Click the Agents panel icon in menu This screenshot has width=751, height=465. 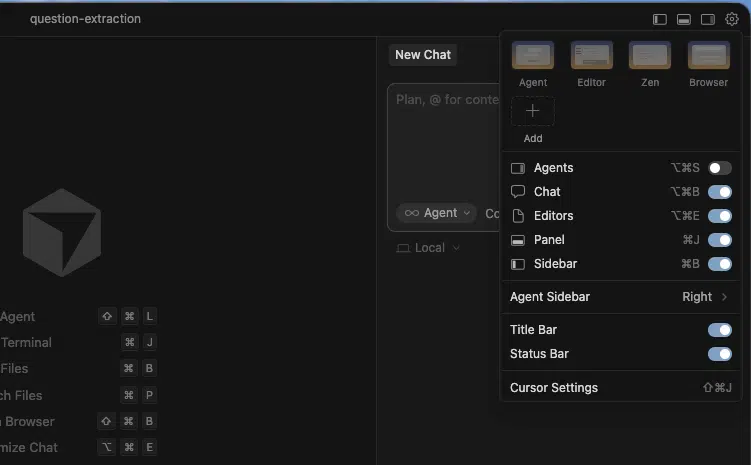click(x=518, y=168)
